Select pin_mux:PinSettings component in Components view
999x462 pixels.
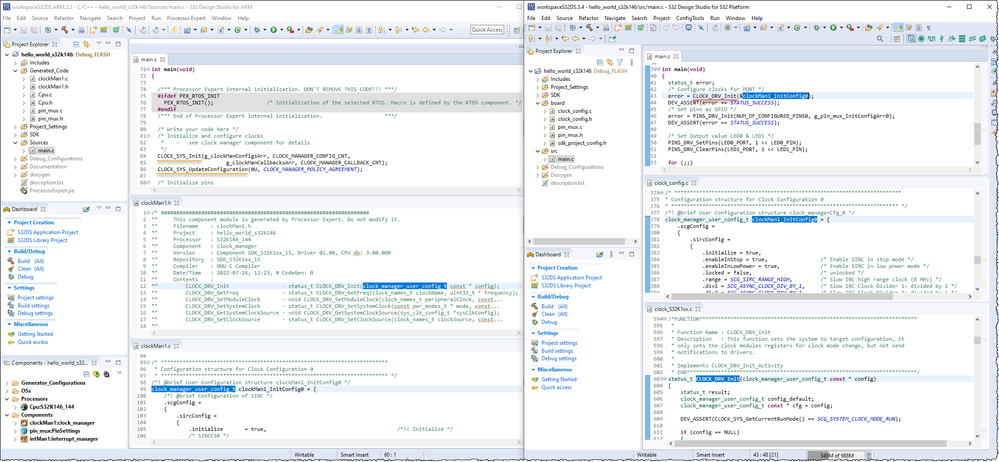(x=57, y=431)
